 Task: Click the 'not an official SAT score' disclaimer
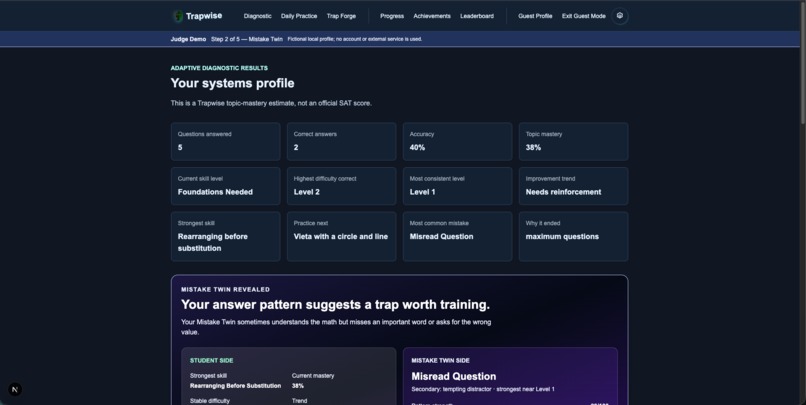point(271,103)
